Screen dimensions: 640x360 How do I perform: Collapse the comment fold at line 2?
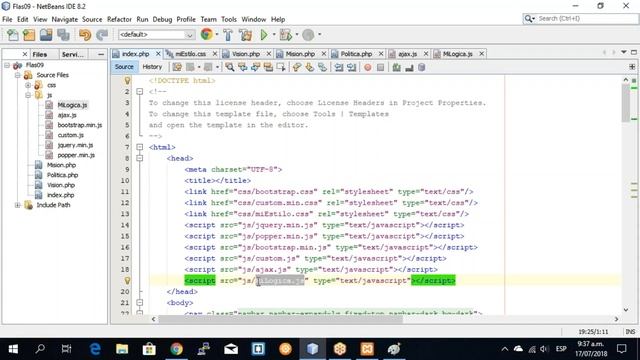(140, 91)
